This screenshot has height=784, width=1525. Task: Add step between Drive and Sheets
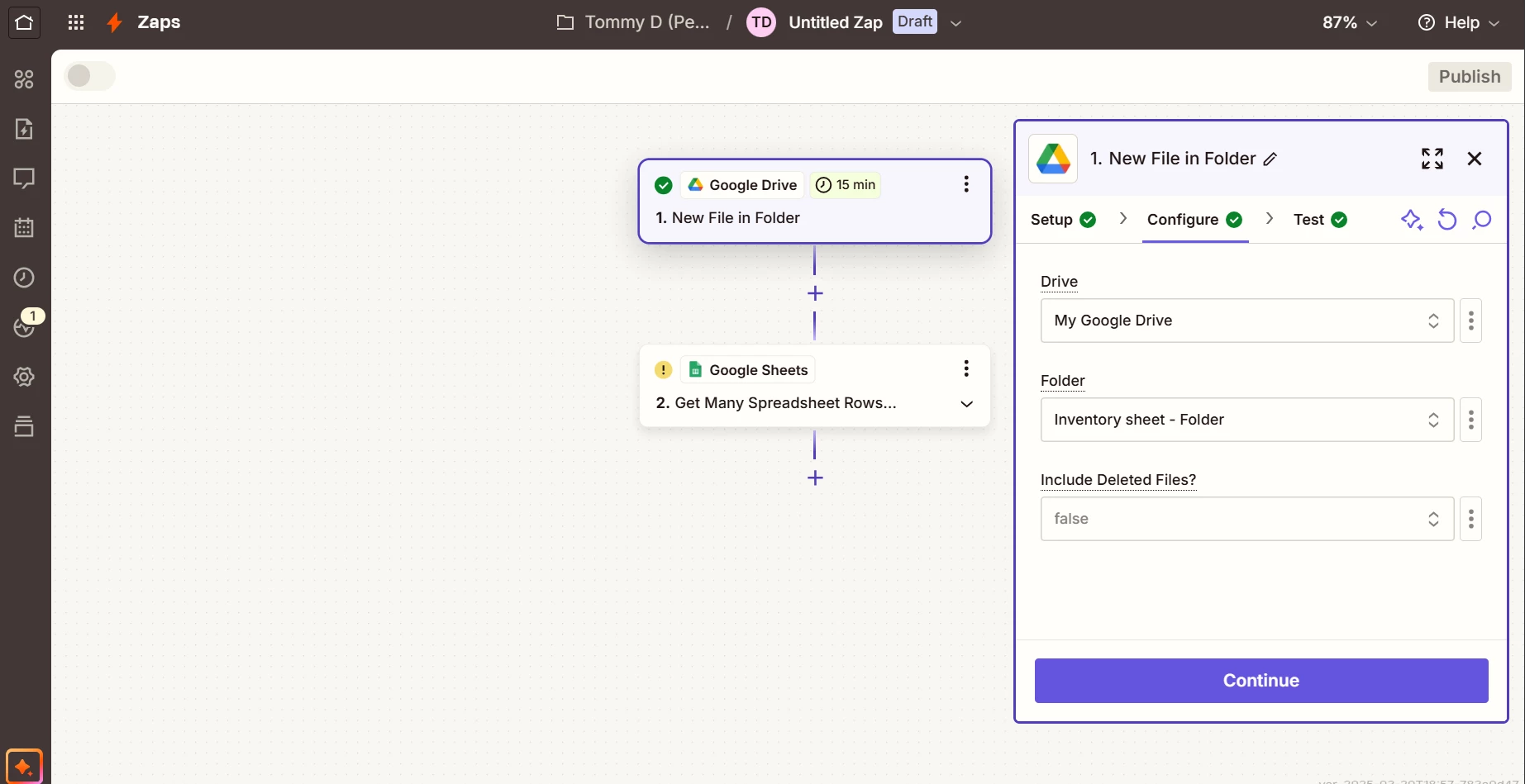(815, 293)
